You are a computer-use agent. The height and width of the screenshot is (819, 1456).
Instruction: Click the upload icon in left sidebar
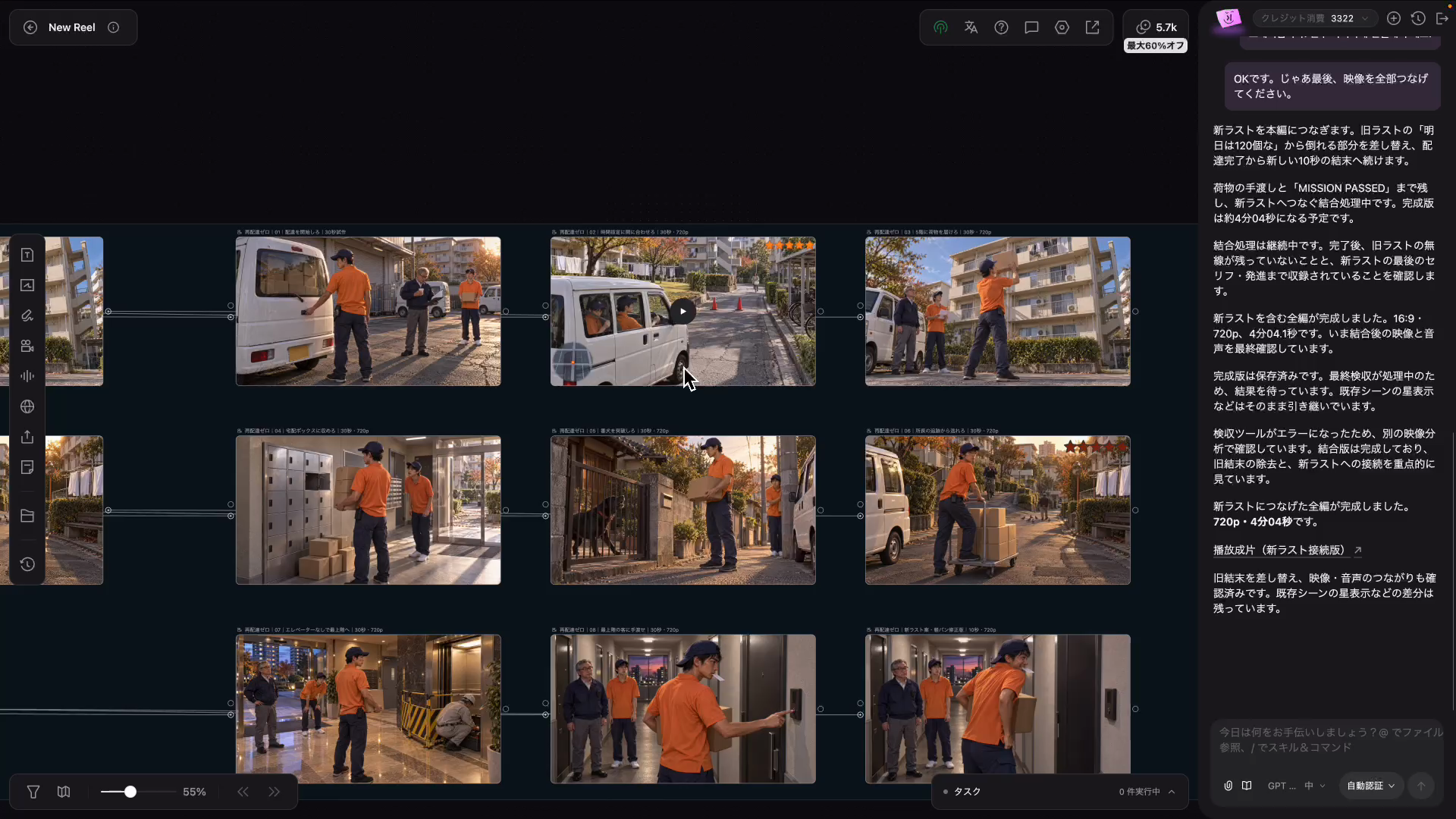pos(27,437)
